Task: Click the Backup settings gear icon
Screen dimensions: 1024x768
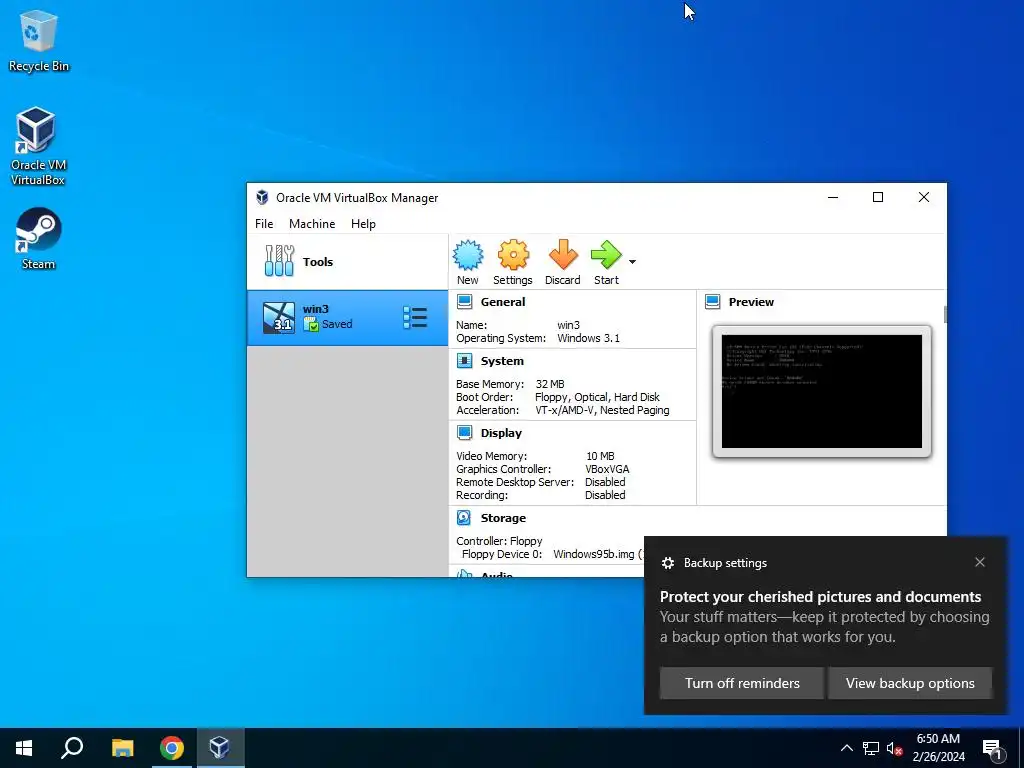Action: pos(667,563)
